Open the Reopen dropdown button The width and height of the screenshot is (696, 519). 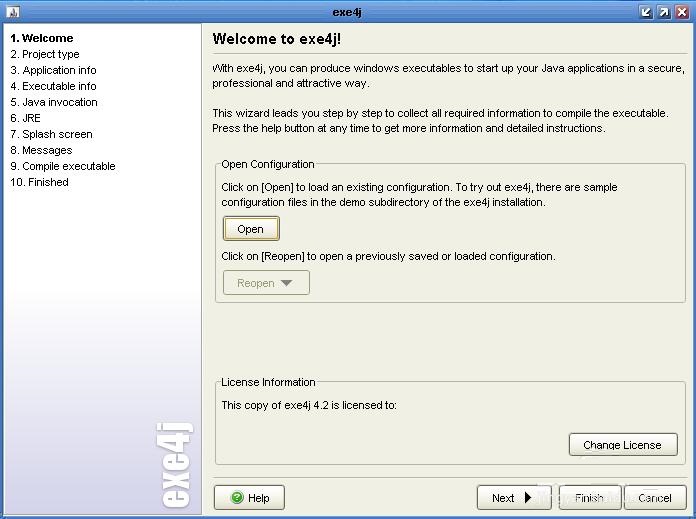point(266,283)
